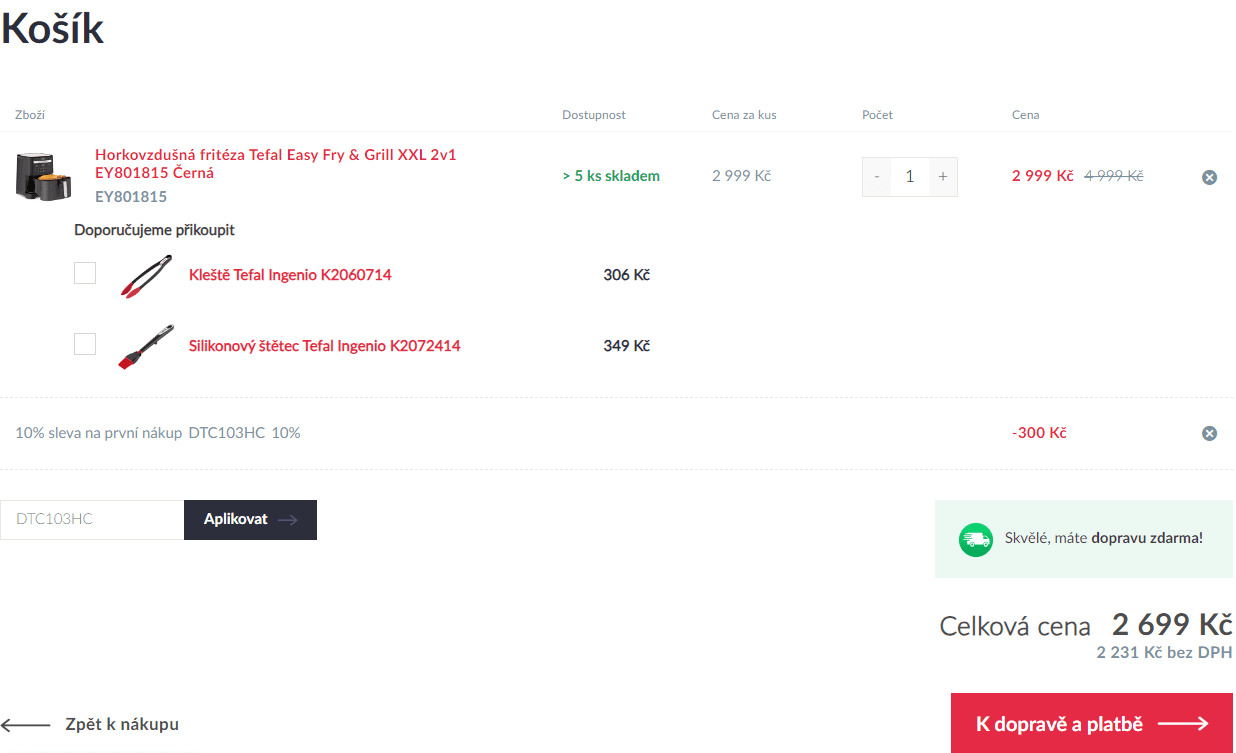Click the Cena za kus column header

(744, 115)
